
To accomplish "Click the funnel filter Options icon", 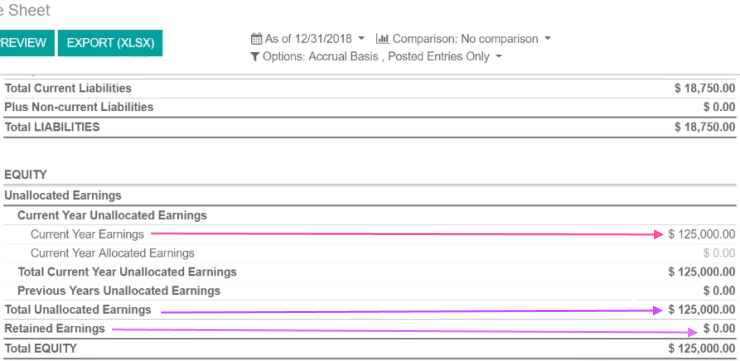I will 255,57.
